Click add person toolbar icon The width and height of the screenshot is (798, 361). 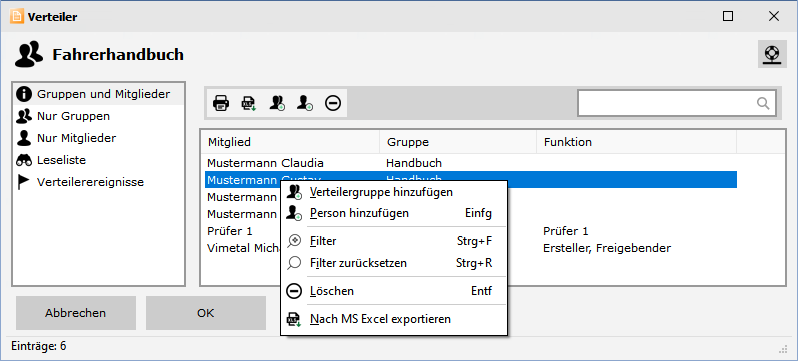point(305,103)
